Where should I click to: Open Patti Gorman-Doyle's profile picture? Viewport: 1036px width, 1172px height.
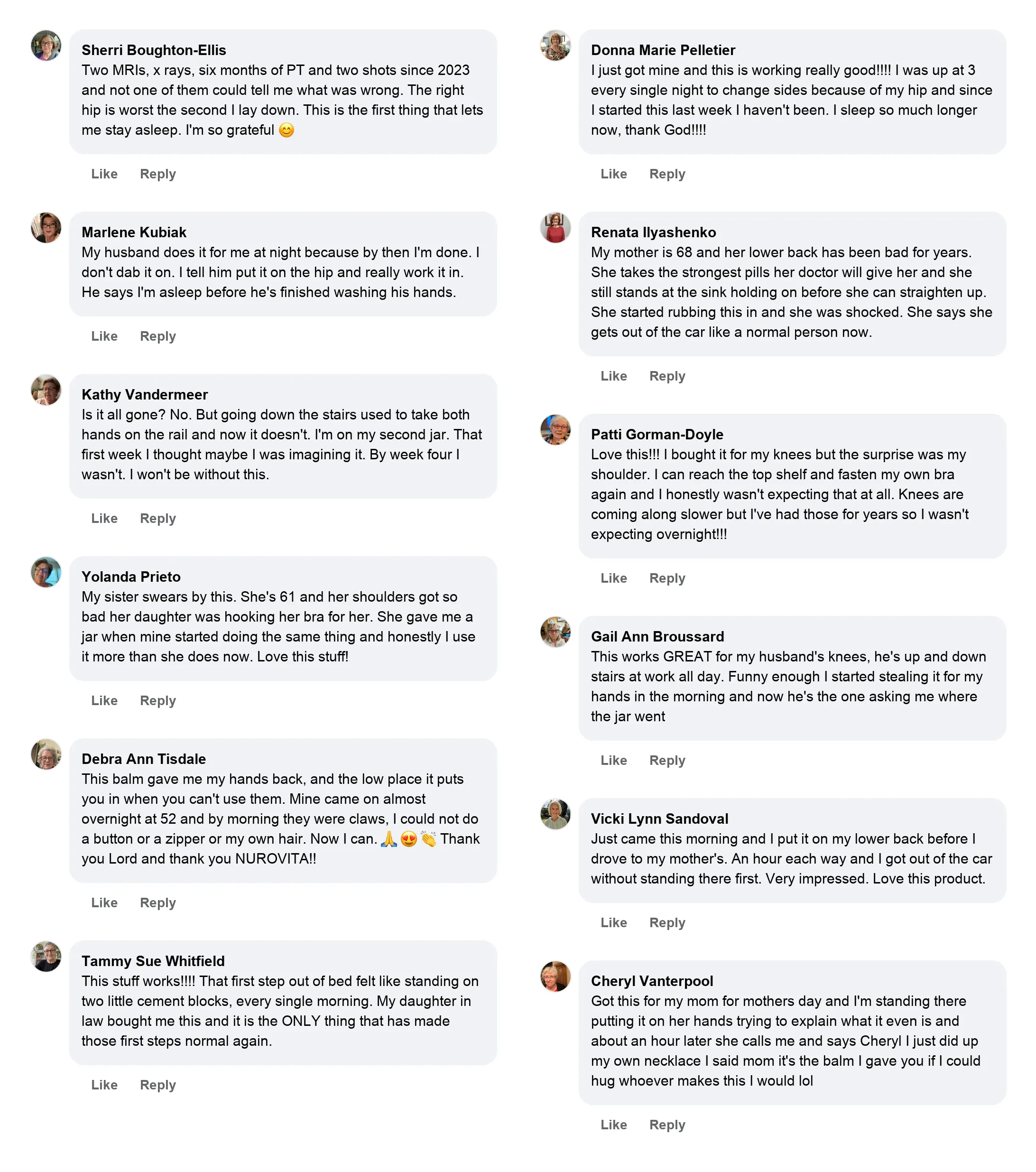tap(555, 430)
